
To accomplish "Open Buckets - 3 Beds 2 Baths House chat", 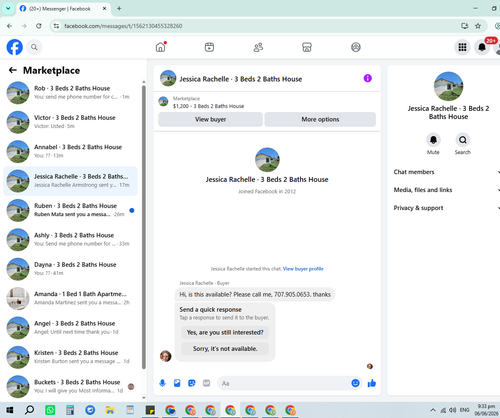I will click(x=70, y=386).
